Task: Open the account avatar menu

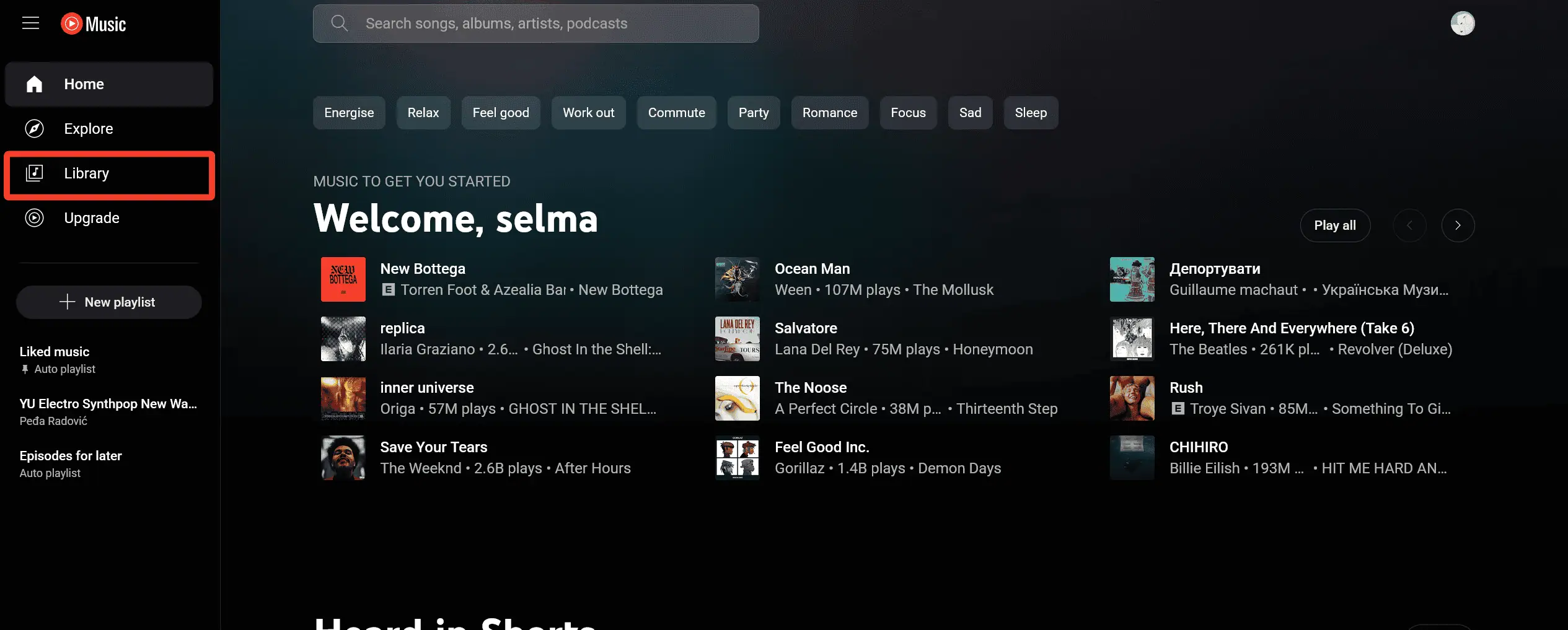Action: point(1462,24)
